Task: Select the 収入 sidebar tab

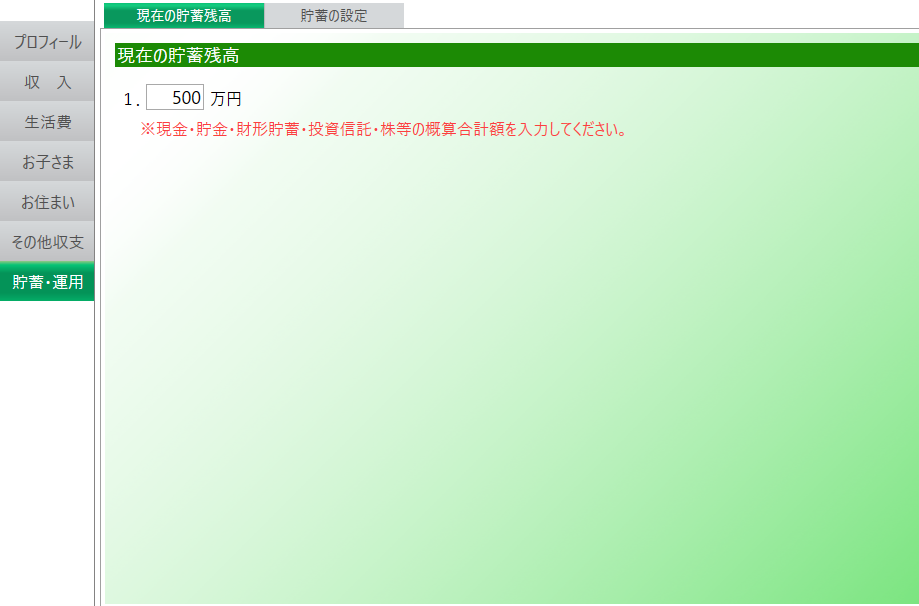Action: 47,82
